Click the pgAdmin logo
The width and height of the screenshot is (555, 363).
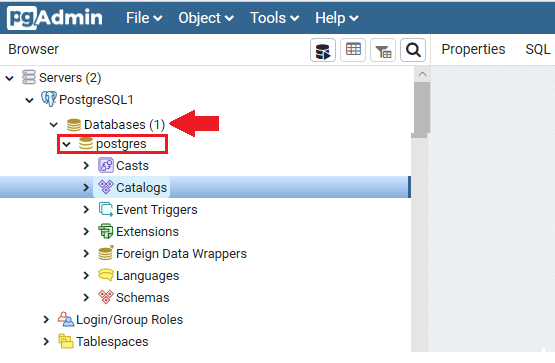55,17
